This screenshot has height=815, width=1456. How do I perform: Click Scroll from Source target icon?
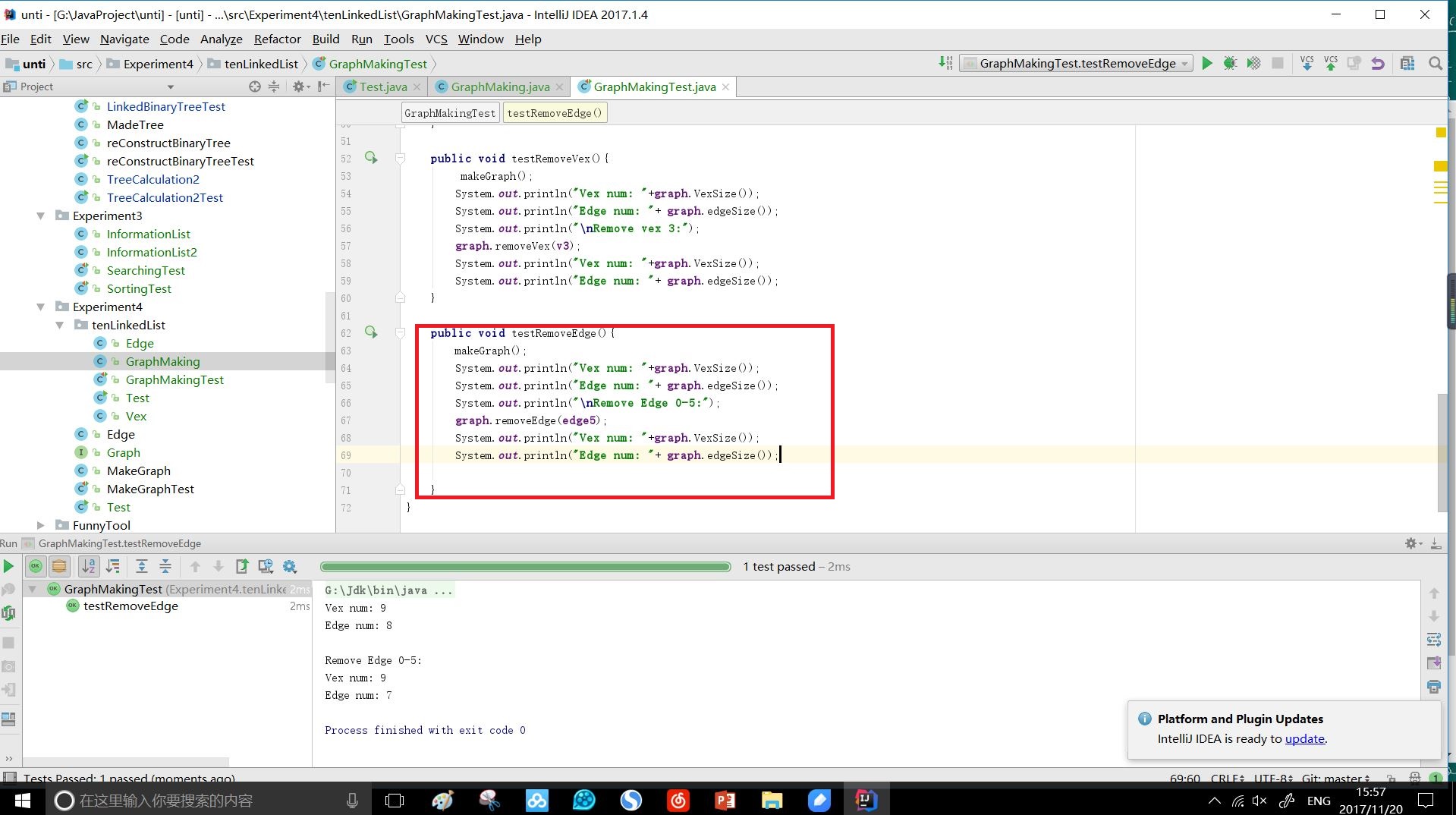(x=255, y=87)
